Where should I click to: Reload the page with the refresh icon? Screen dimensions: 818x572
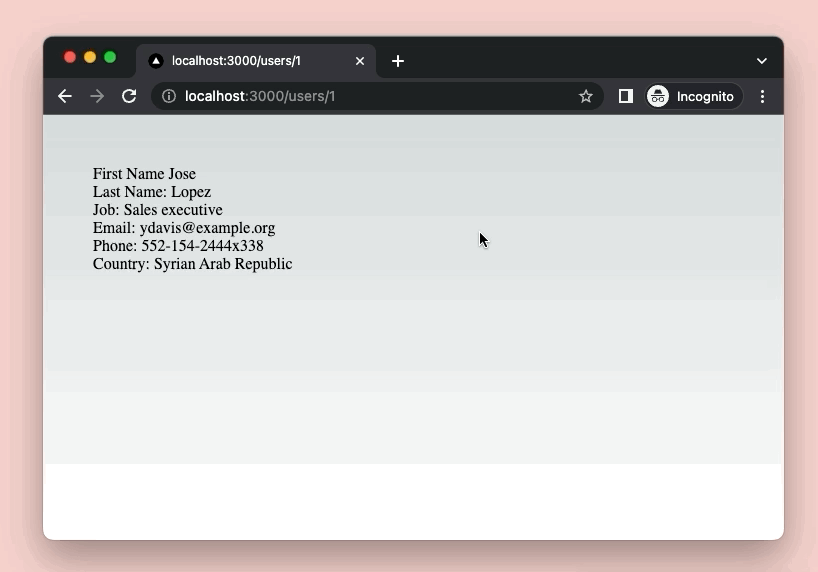tap(129, 96)
